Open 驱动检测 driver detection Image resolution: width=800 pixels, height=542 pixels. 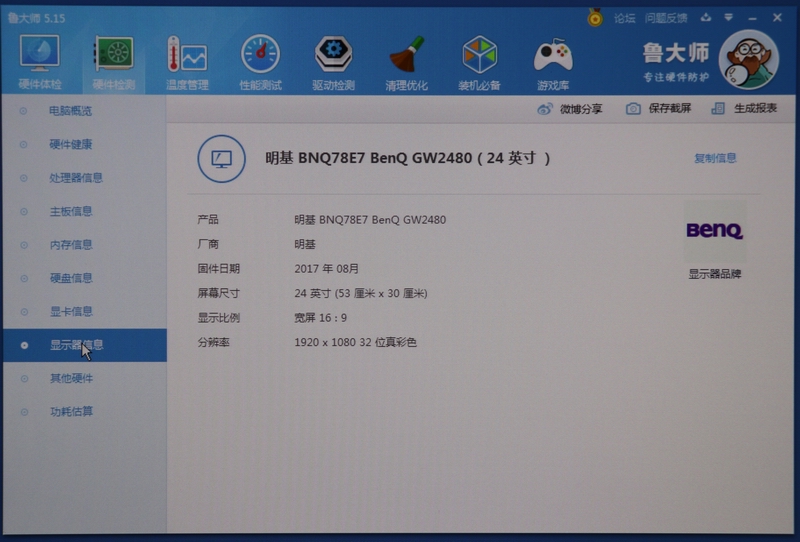334,62
